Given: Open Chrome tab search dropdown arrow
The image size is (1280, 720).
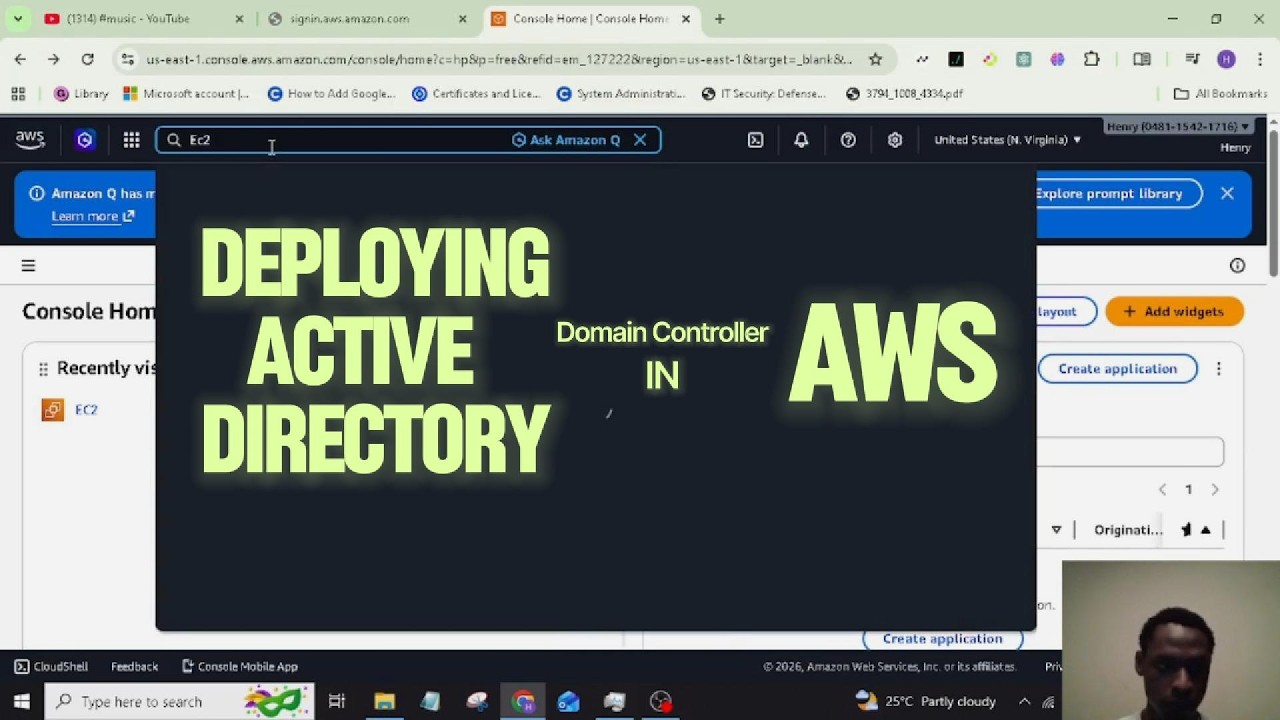Looking at the screenshot, I should click(x=17, y=19).
